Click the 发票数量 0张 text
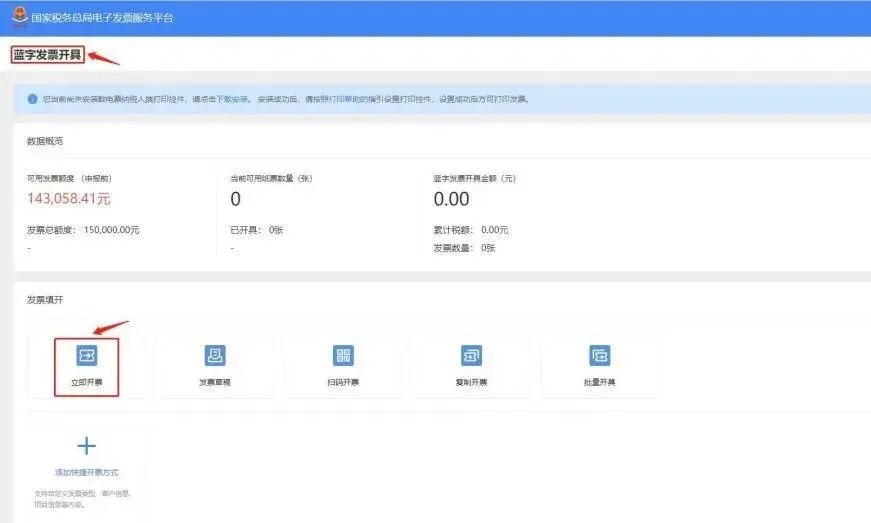This screenshot has height=523, width=871. (464, 248)
